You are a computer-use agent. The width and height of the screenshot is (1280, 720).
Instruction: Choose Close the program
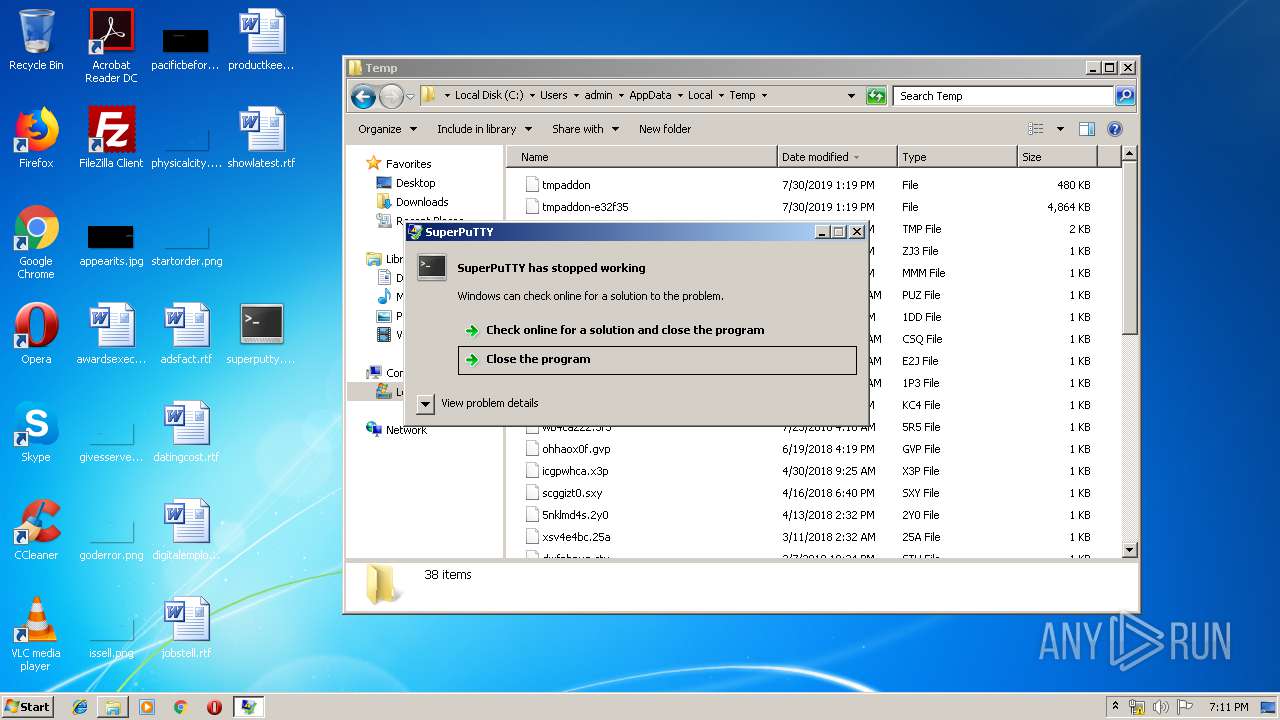(657, 360)
